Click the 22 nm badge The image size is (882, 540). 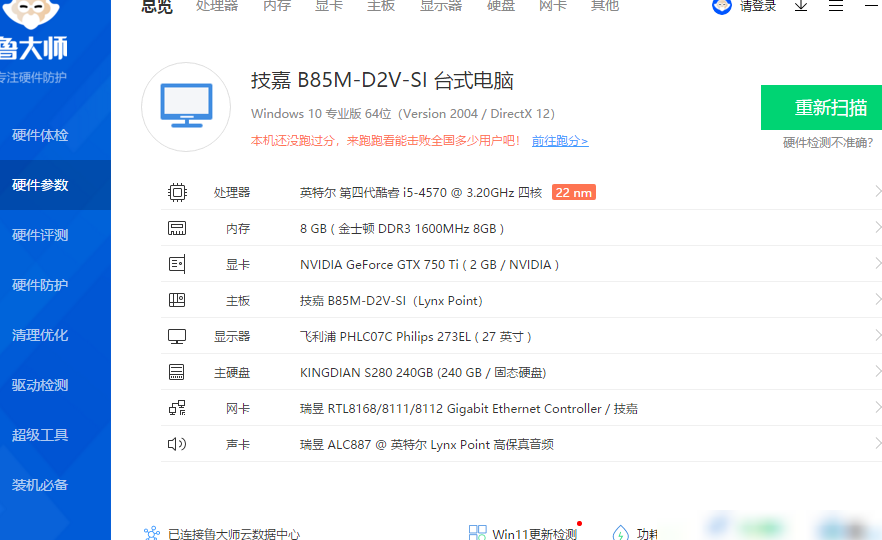[x=574, y=192]
